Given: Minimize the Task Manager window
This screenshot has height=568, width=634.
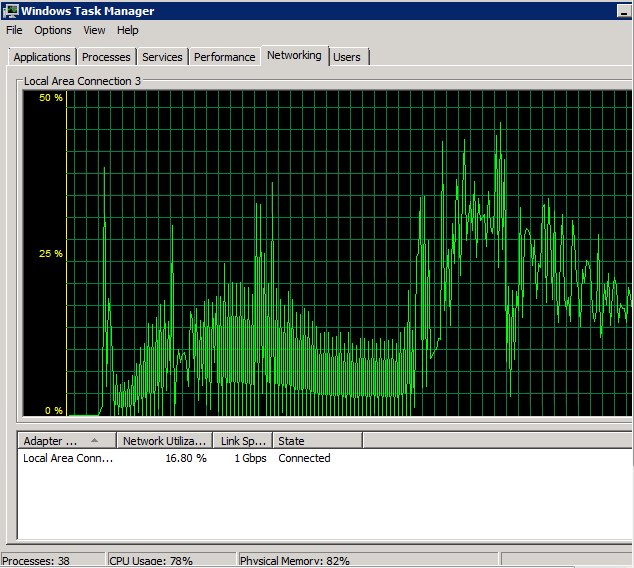Looking at the screenshot, I should click(x=624, y=11).
